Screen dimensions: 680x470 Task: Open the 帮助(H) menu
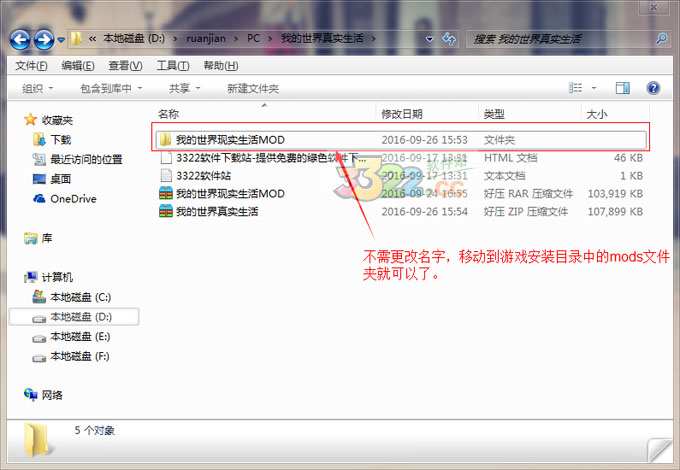coord(221,65)
